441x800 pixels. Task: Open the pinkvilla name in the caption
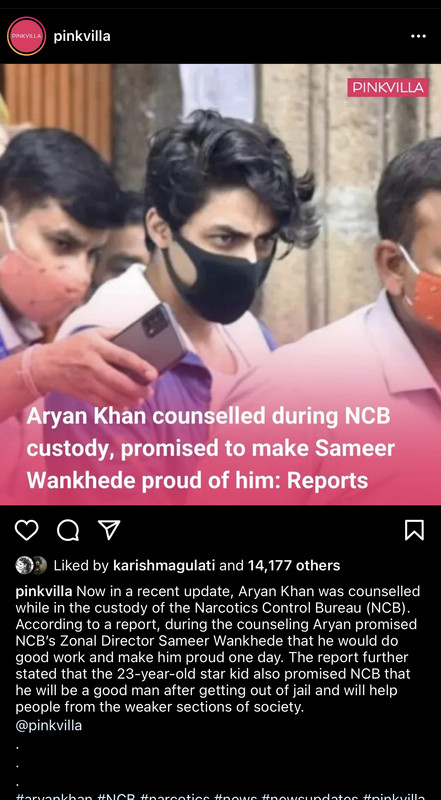point(43,592)
